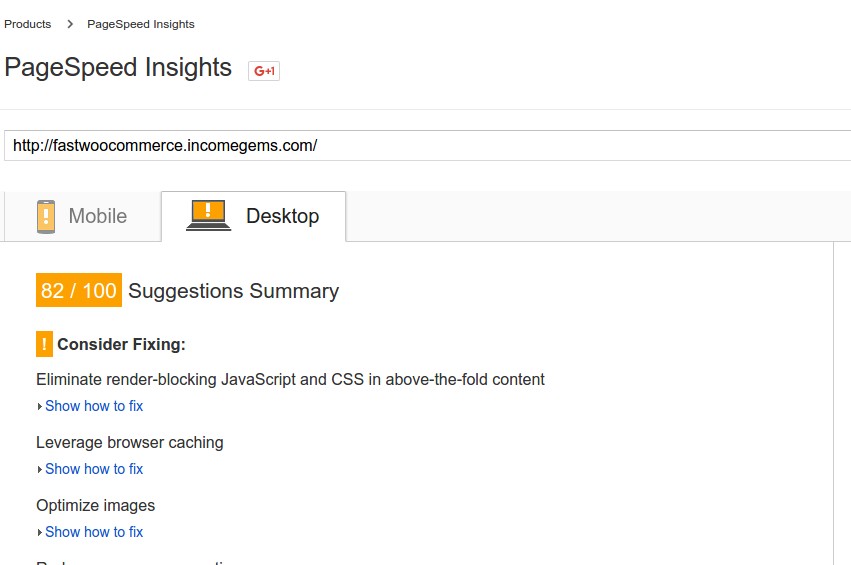Click the PageSpeed Insights page heading
The image size is (851, 565).
[x=118, y=68]
